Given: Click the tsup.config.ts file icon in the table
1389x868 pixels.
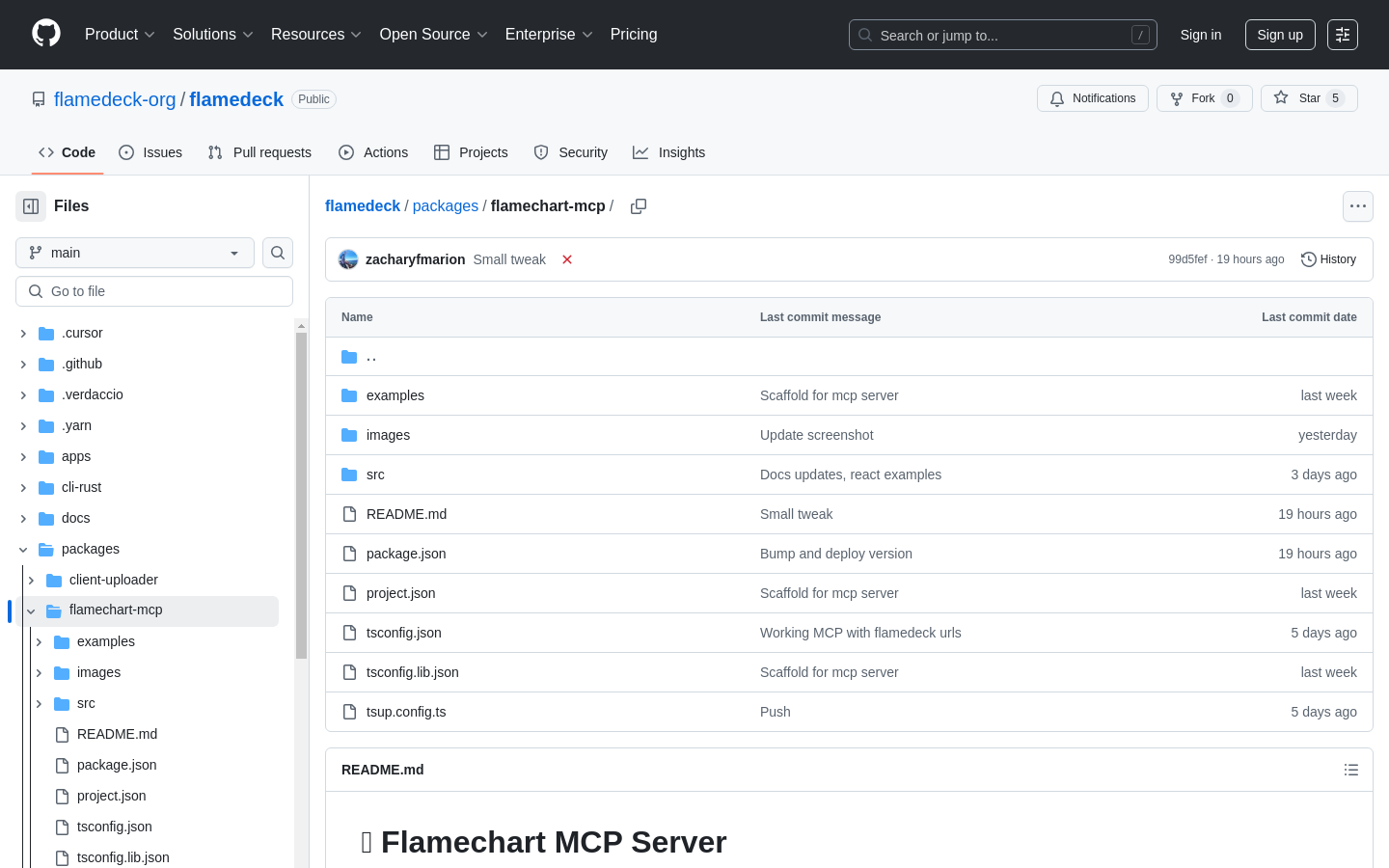Looking at the screenshot, I should click(x=349, y=712).
